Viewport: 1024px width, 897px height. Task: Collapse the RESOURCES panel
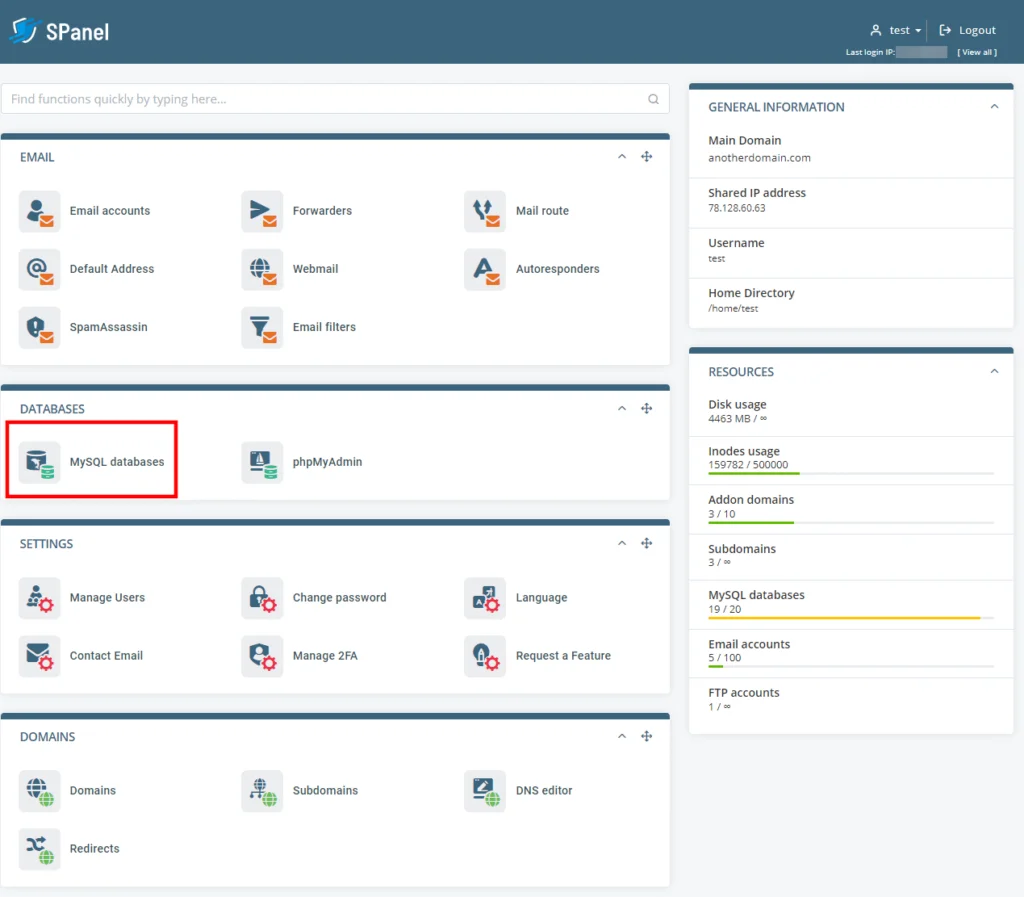tap(994, 370)
